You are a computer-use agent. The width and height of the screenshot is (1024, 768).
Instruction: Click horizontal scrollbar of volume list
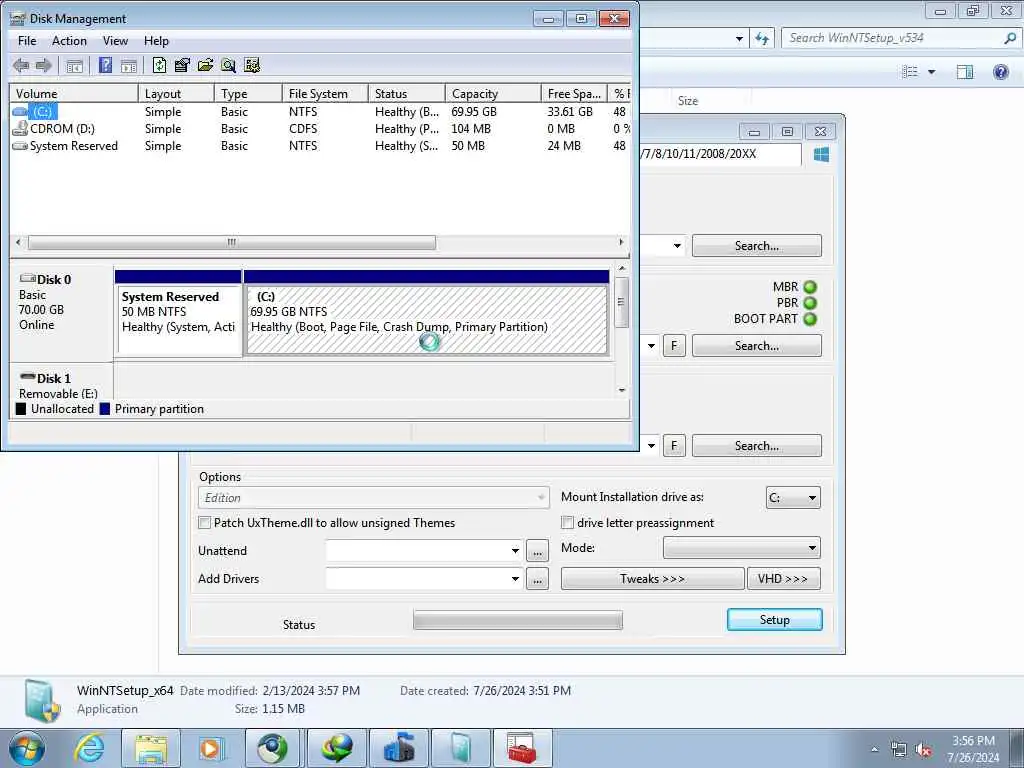232,242
